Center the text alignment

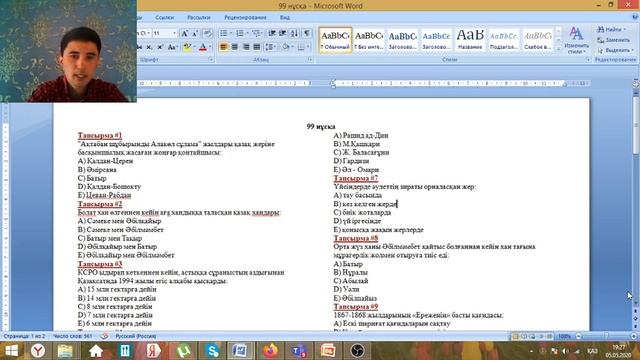point(235,47)
